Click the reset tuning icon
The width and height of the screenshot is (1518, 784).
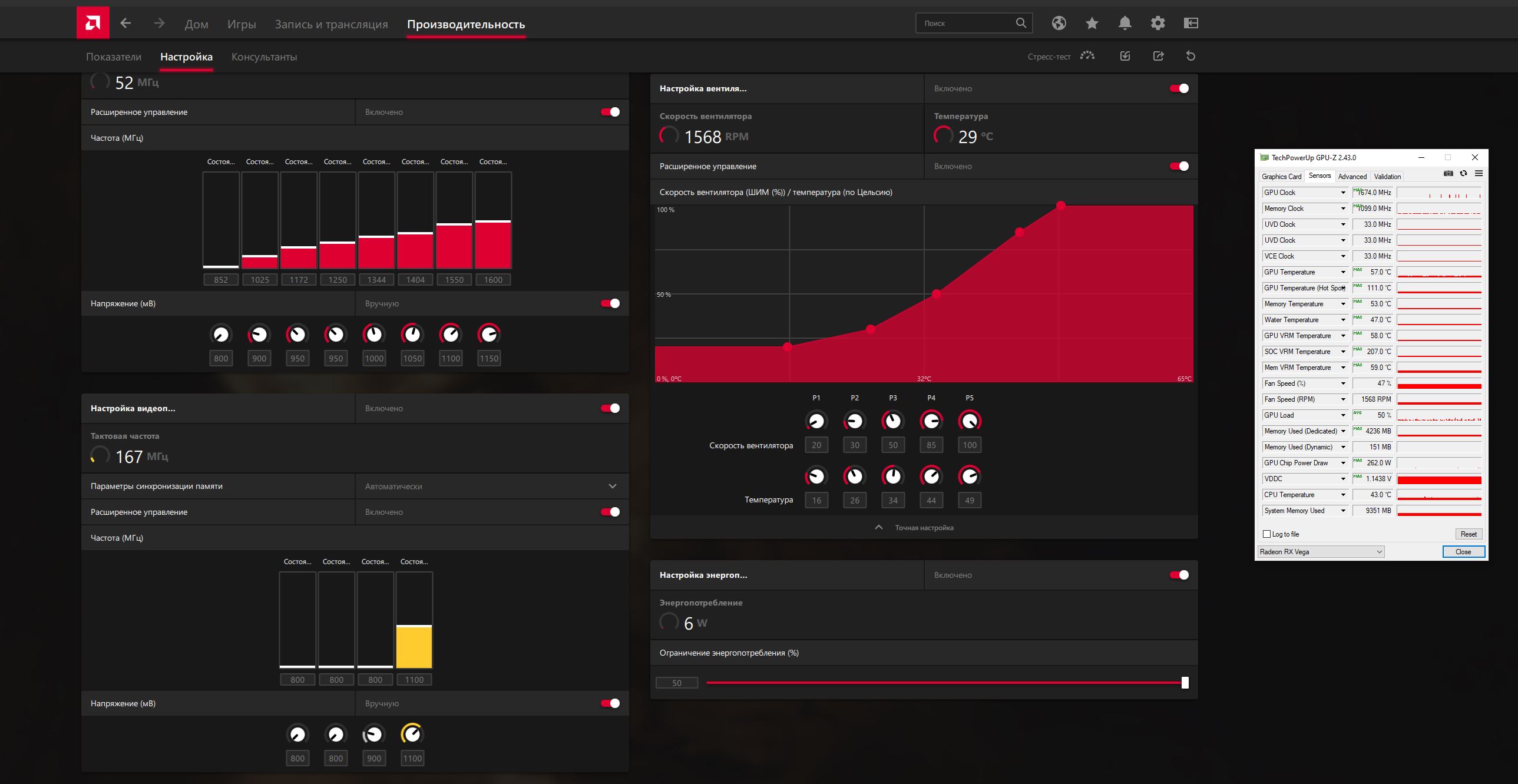point(1190,56)
